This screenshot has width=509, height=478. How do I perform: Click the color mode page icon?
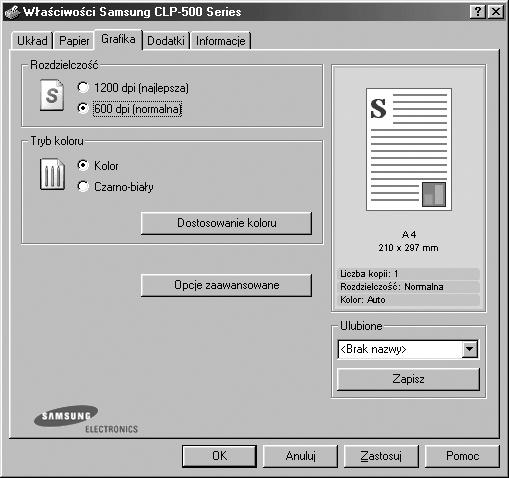click(x=52, y=174)
